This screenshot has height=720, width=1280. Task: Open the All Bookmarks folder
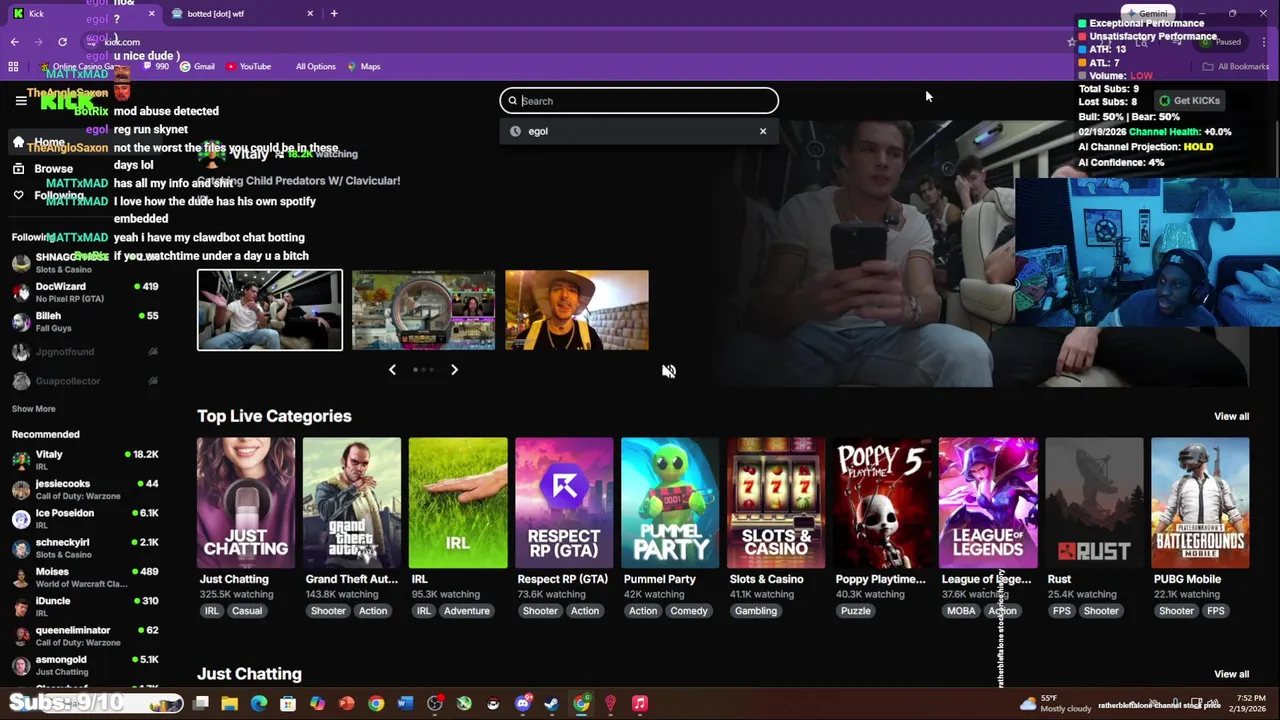(1236, 67)
